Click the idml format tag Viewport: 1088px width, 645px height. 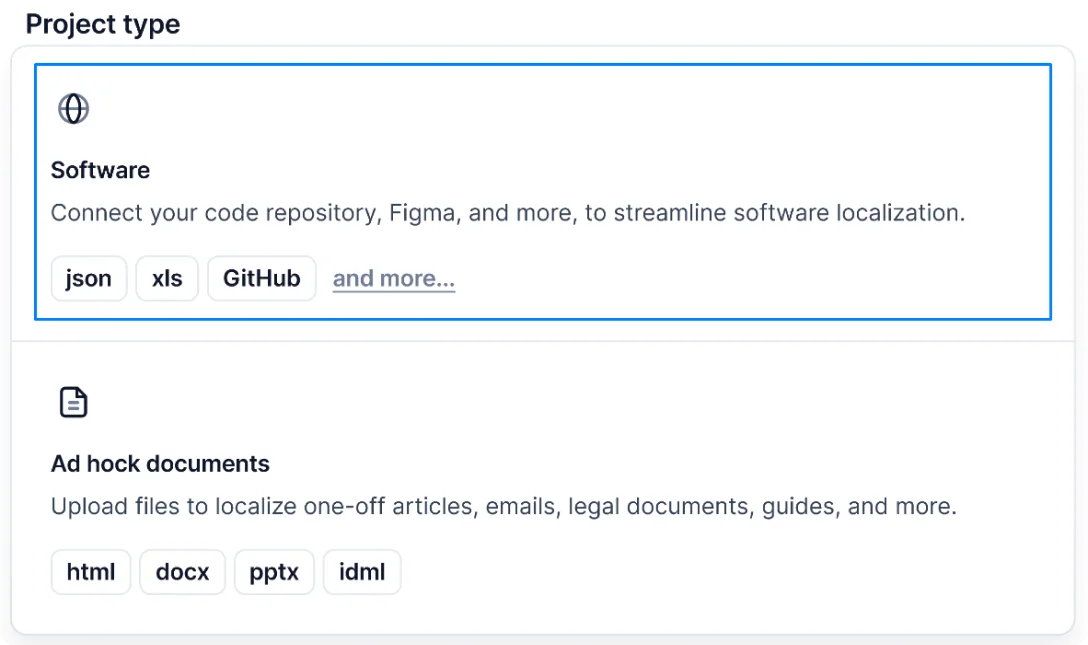coord(362,572)
